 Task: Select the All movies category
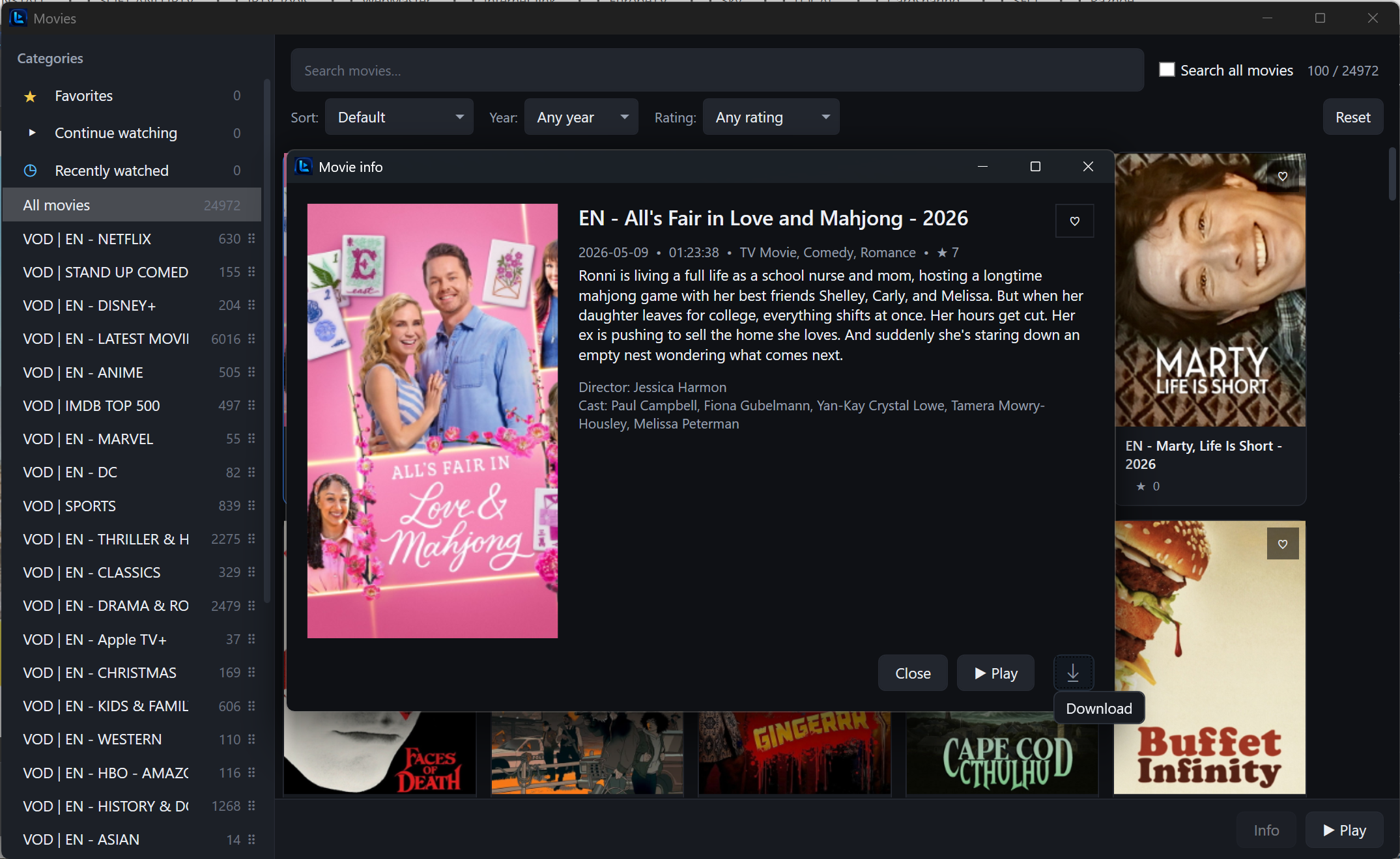point(132,205)
